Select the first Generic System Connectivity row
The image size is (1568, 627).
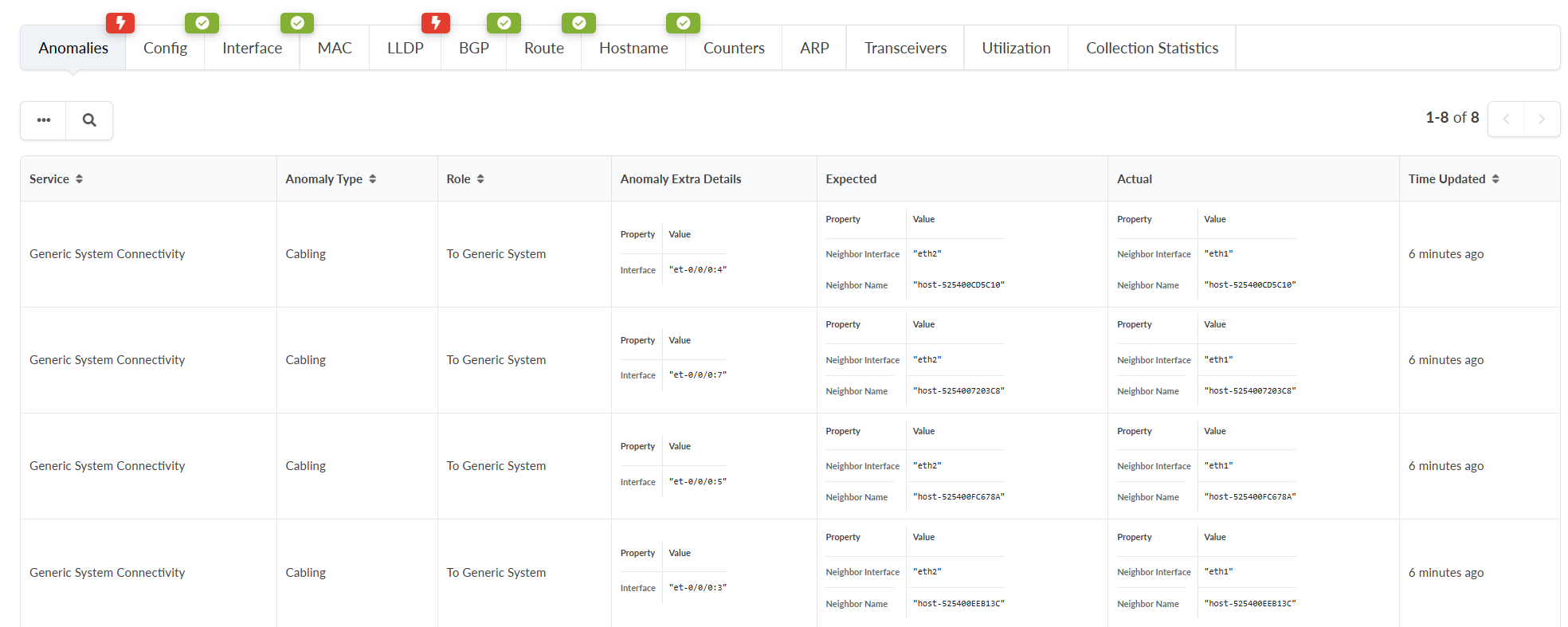tap(108, 254)
